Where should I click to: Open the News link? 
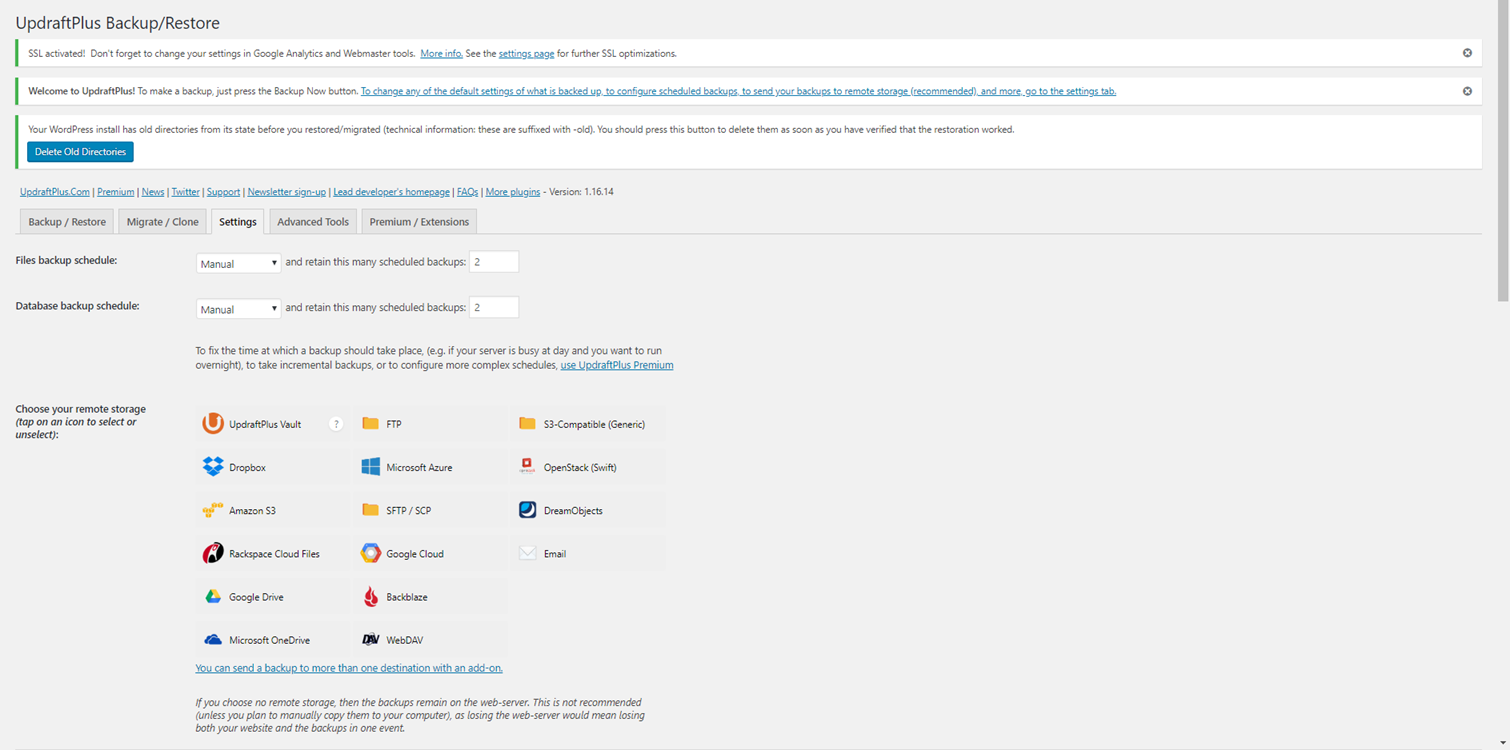coord(153,192)
